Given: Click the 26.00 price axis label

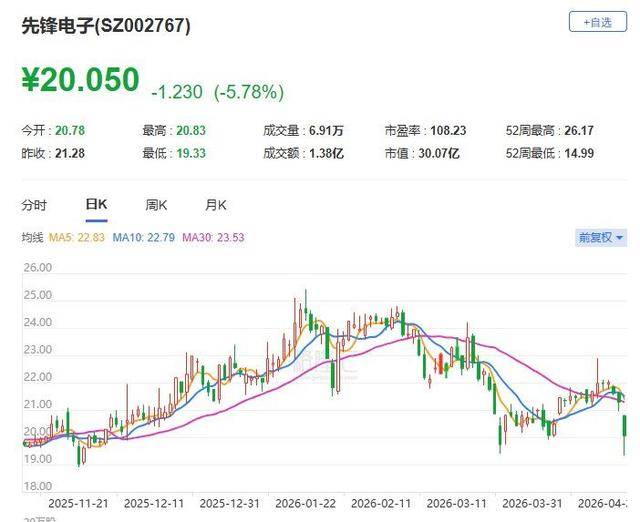Looking at the screenshot, I should (x=38, y=268).
